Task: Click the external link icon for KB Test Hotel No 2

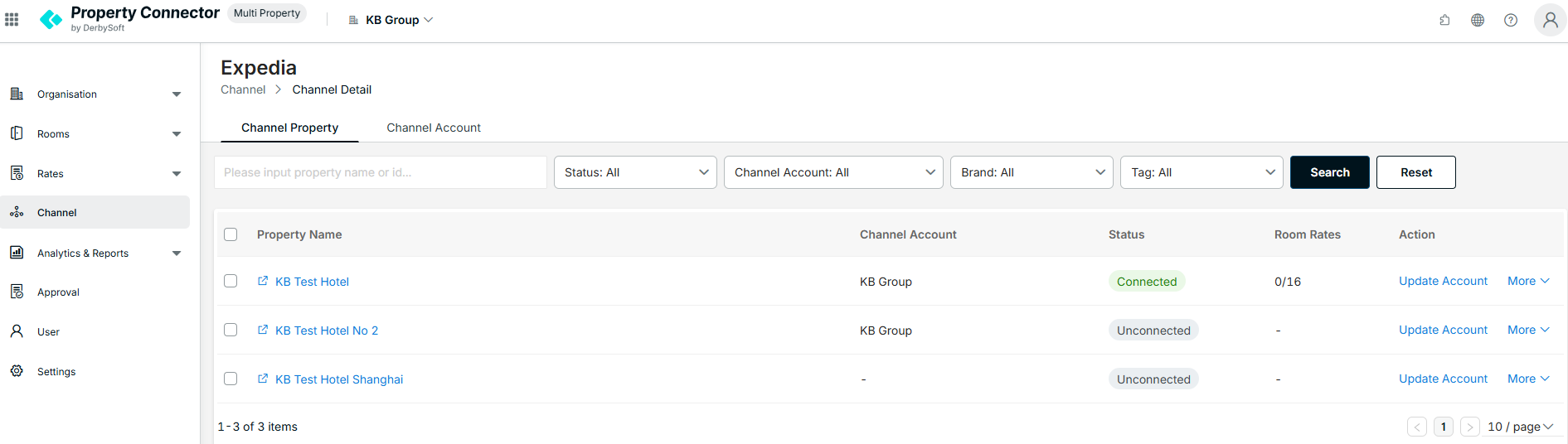Action: [x=263, y=330]
